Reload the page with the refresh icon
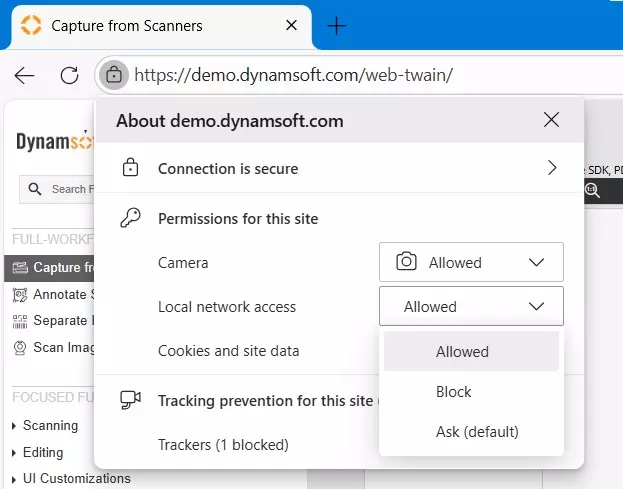The image size is (623, 489). [70, 75]
